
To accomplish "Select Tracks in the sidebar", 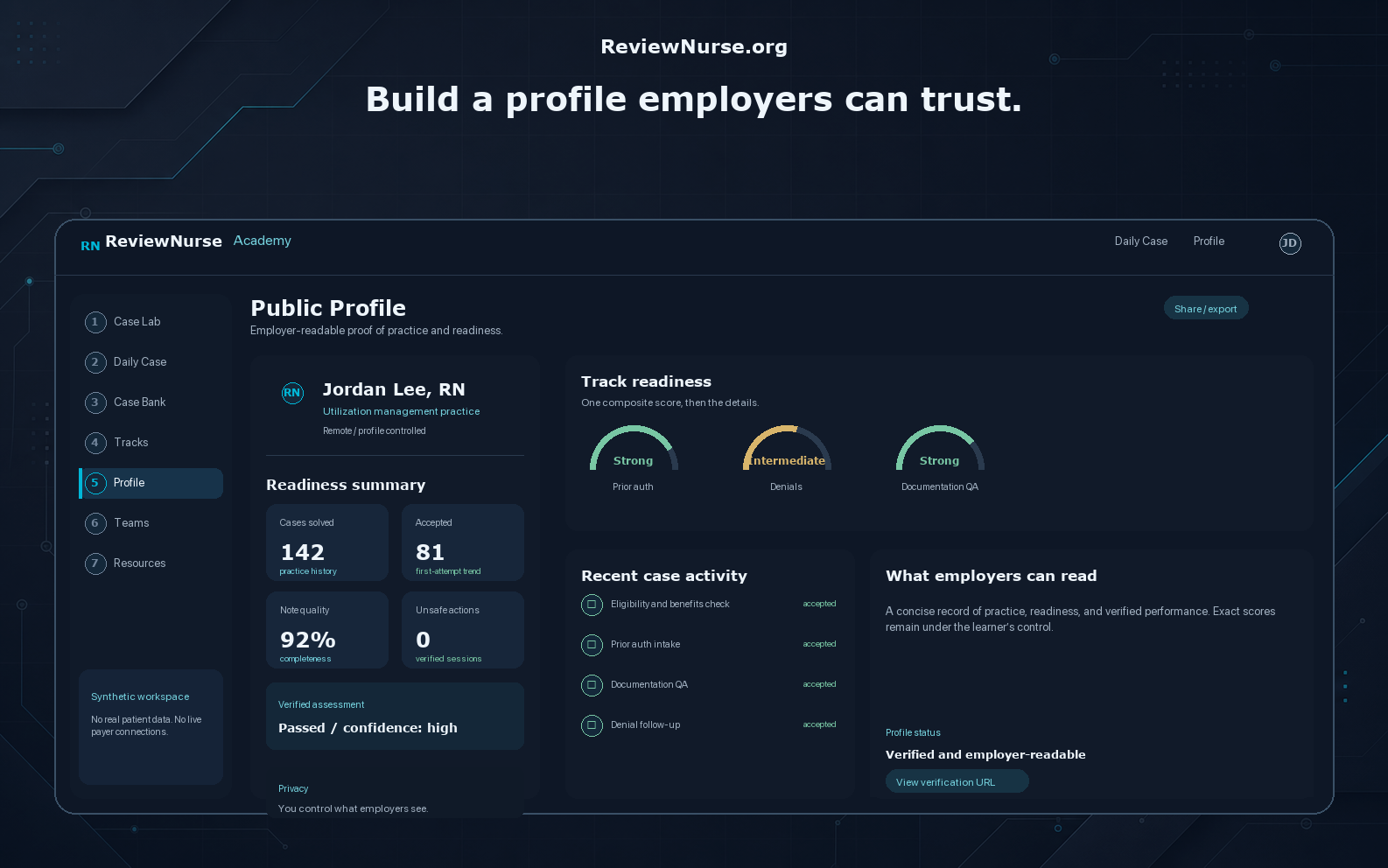I will tap(151, 443).
